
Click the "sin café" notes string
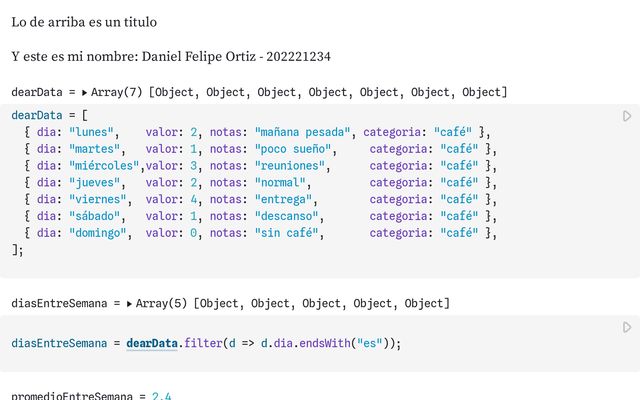pos(286,233)
